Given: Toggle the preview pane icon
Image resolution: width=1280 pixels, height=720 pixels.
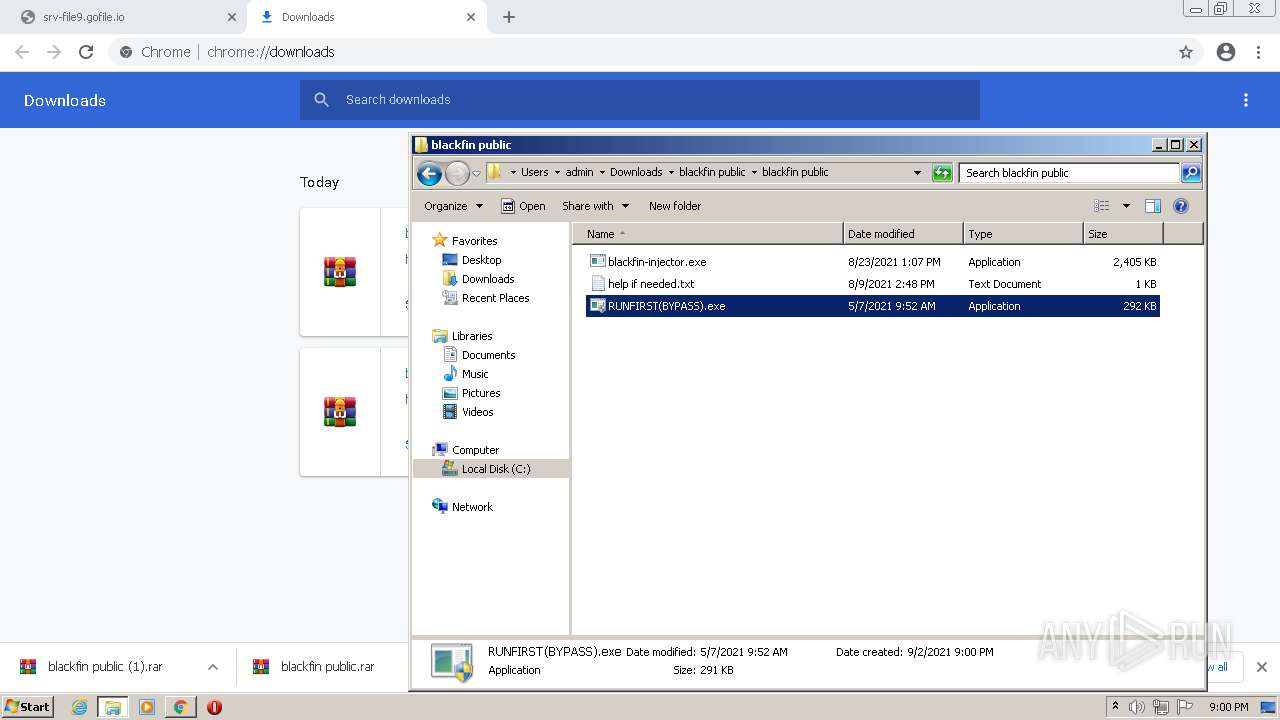Looking at the screenshot, I should point(1153,206).
